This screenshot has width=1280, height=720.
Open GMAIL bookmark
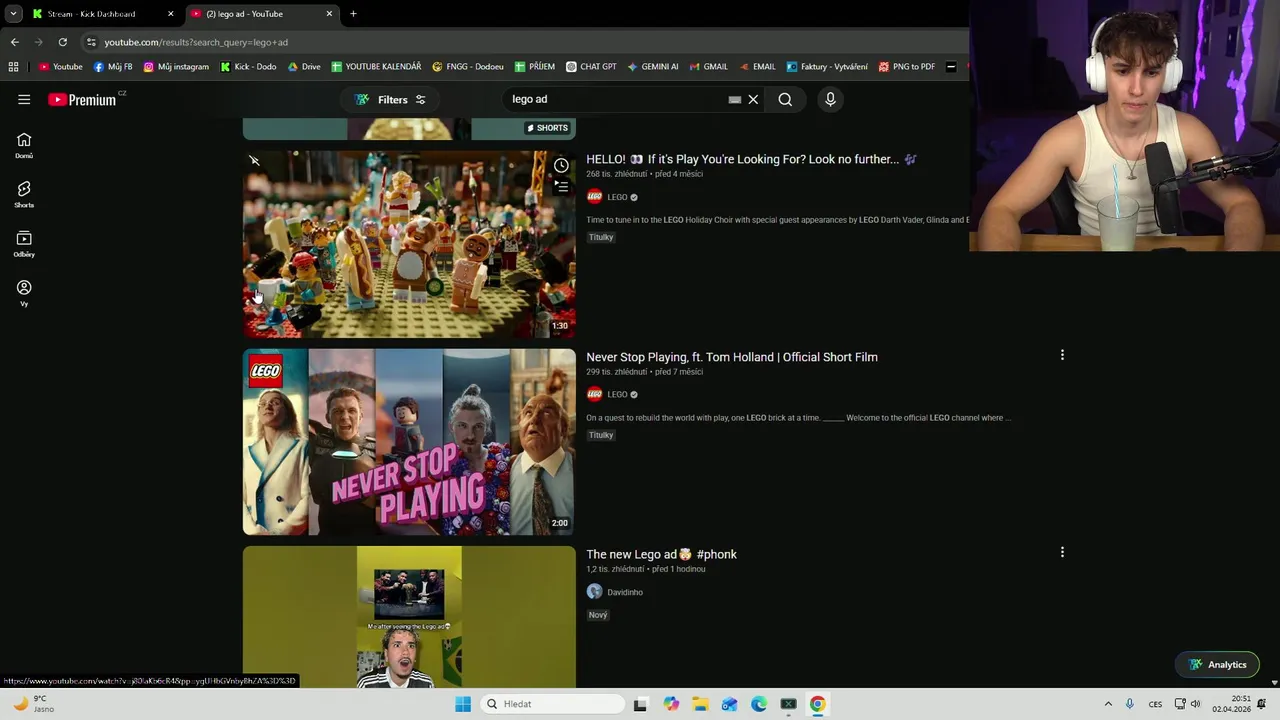click(709, 67)
